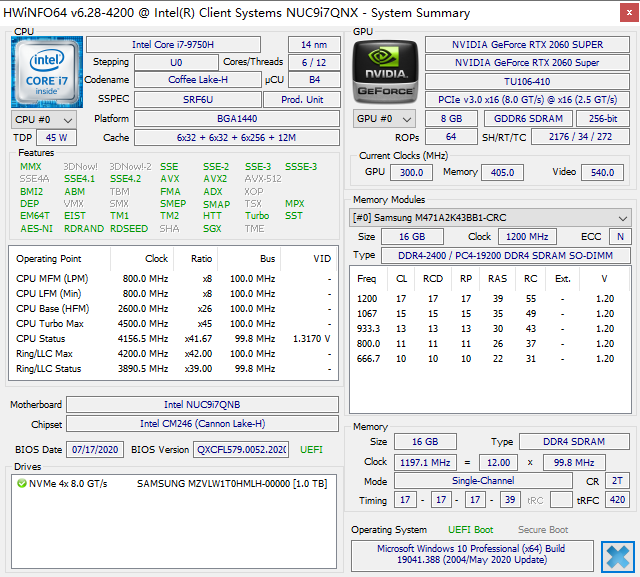This screenshot has height=577, width=640.
Task: Select the 1200 frequency row in timings table
Action: click(490, 299)
